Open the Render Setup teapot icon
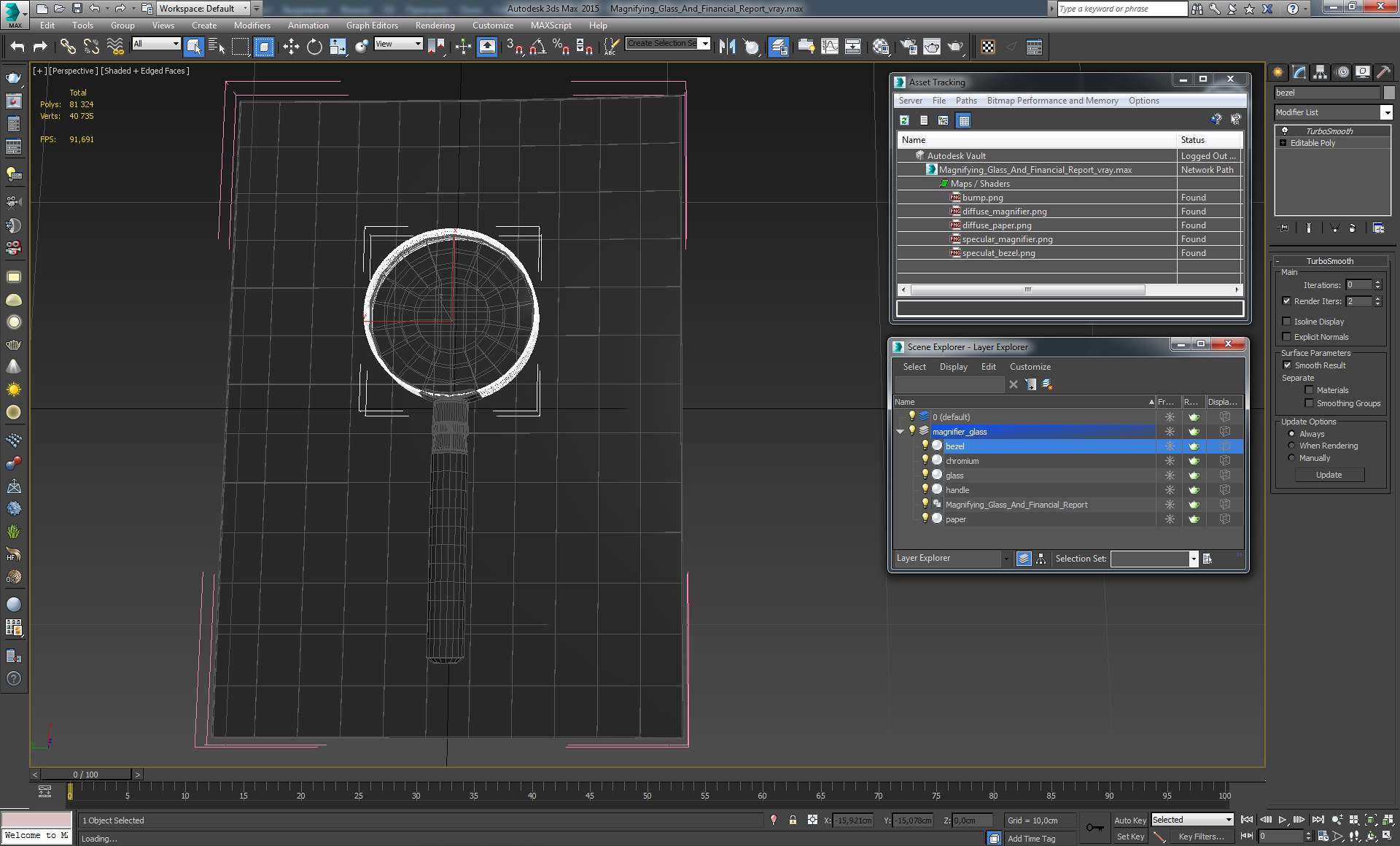Viewport: 1400px width, 846px height. click(x=909, y=47)
